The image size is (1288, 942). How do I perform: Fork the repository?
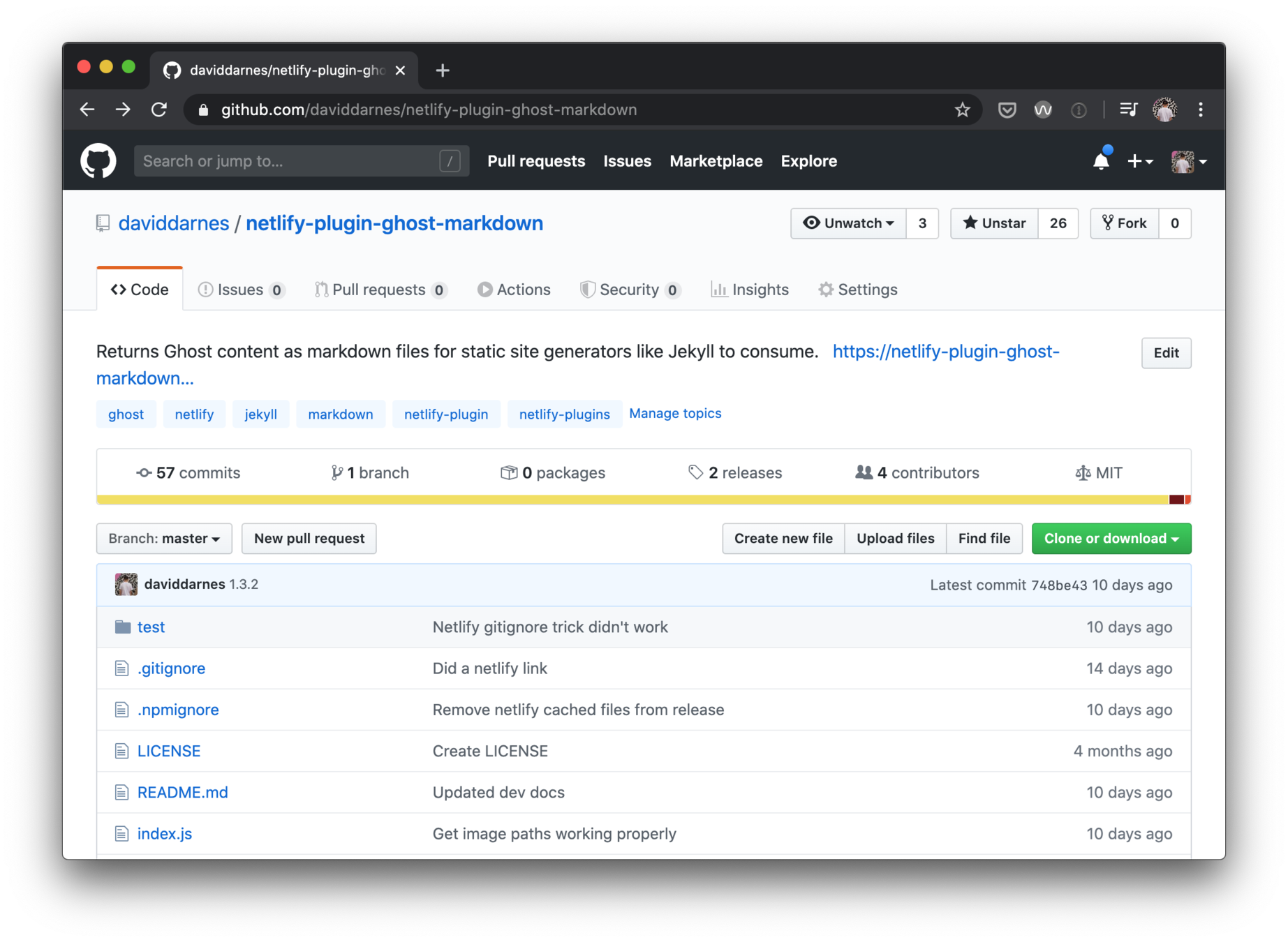pyautogui.click(x=1125, y=223)
